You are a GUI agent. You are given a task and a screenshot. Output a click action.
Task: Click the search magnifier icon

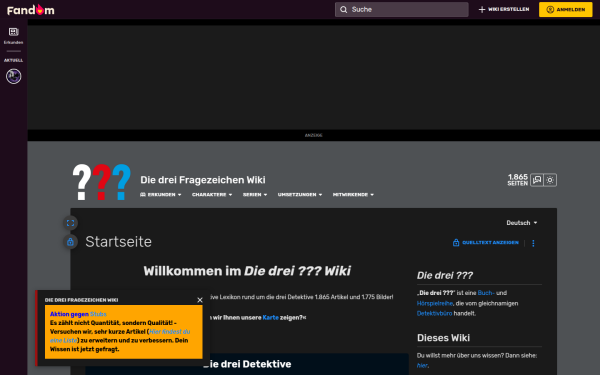coord(344,10)
